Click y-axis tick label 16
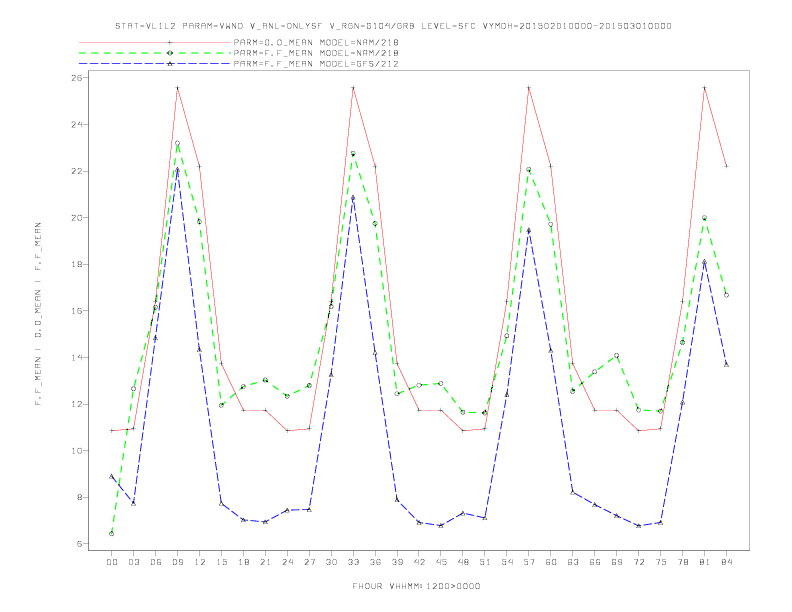 [x=76, y=311]
